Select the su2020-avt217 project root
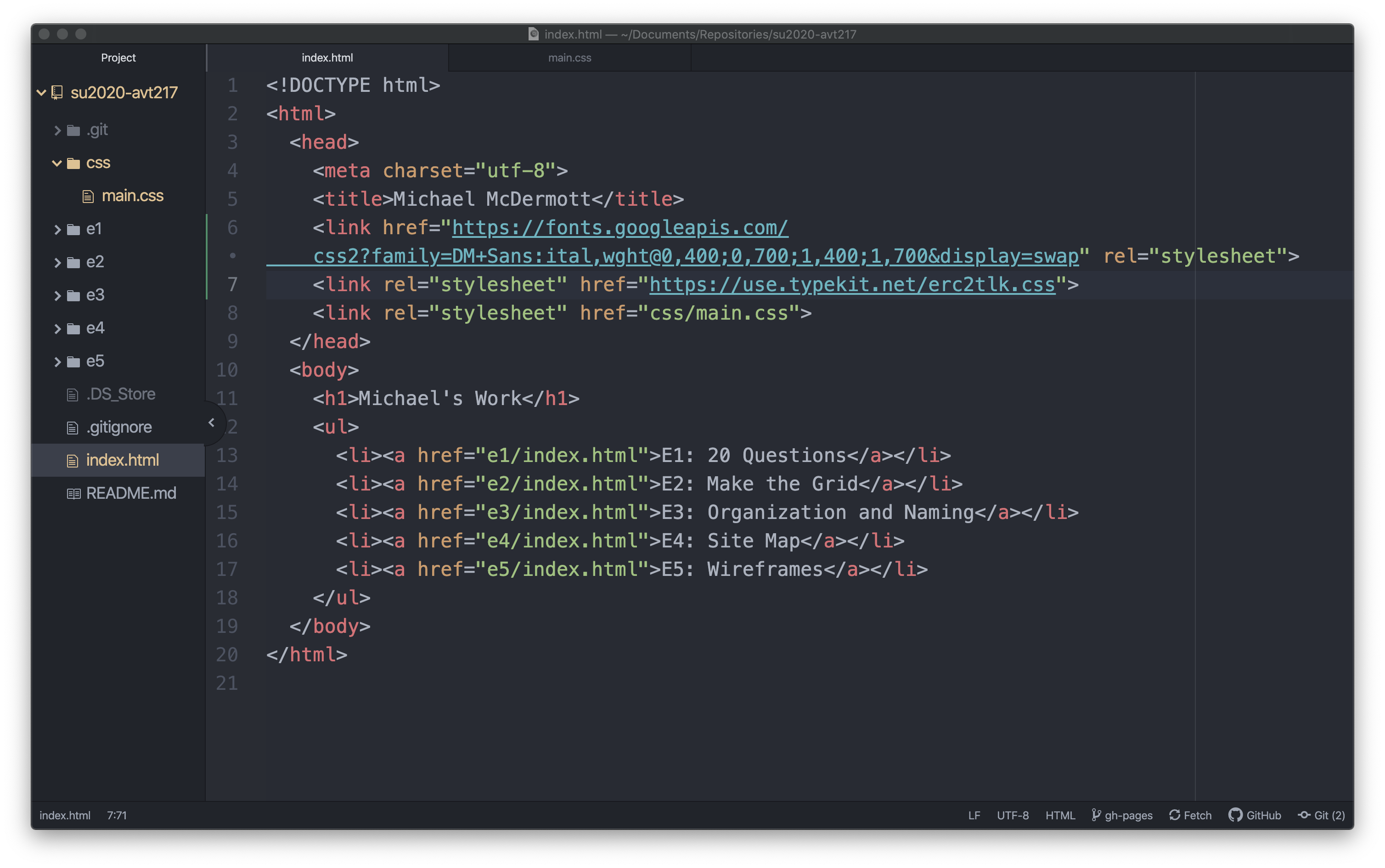Viewport: 1385px width, 868px height. pos(124,92)
